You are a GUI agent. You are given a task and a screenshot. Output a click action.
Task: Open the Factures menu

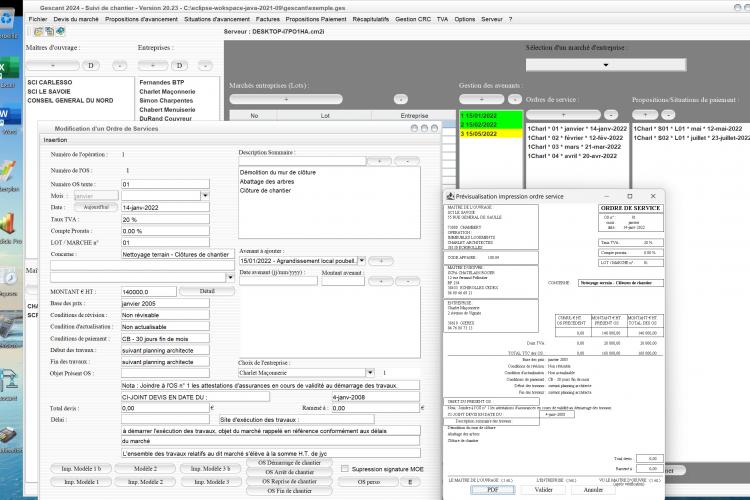point(267,19)
